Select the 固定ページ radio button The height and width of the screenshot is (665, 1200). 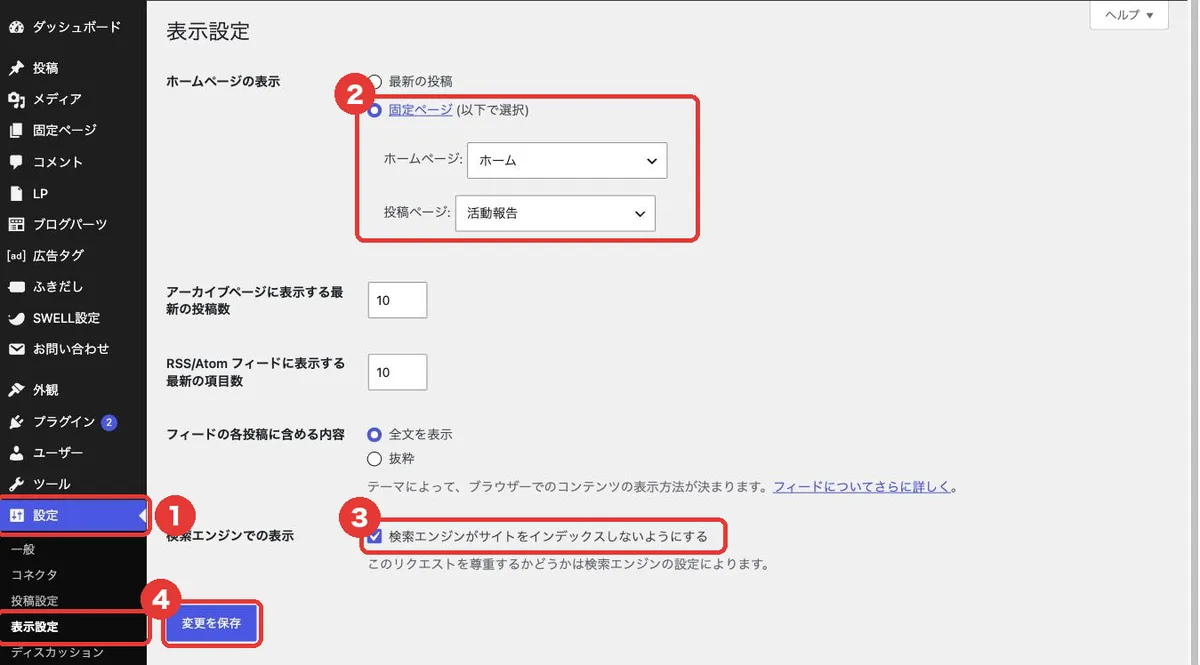(375, 111)
